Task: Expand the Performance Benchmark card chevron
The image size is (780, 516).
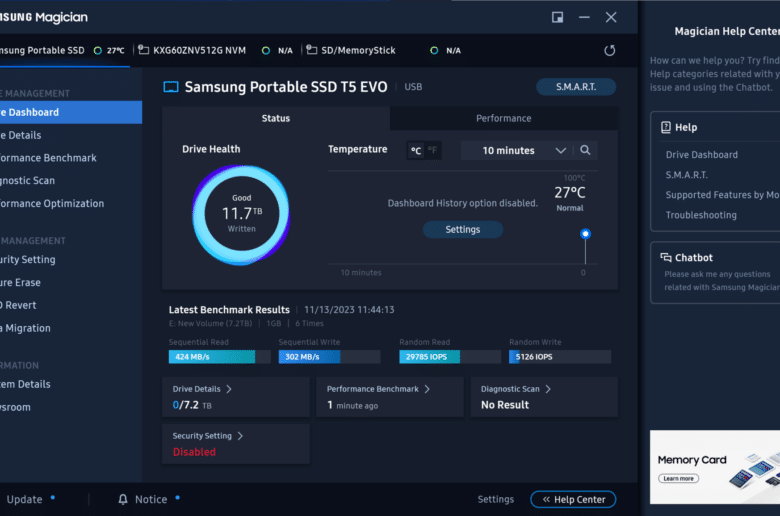Action: pos(427,389)
